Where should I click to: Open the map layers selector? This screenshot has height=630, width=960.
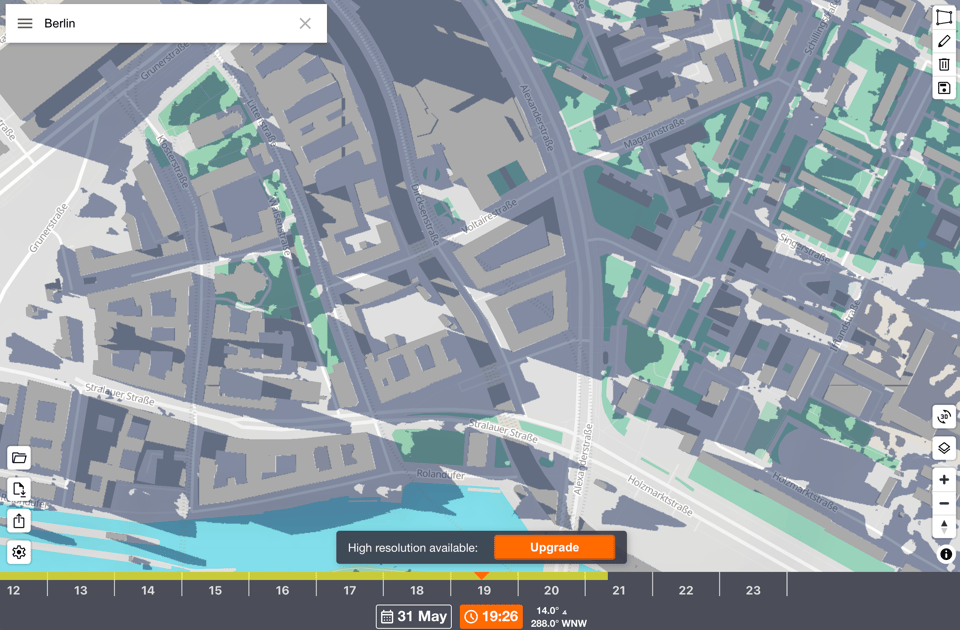[944, 448]
